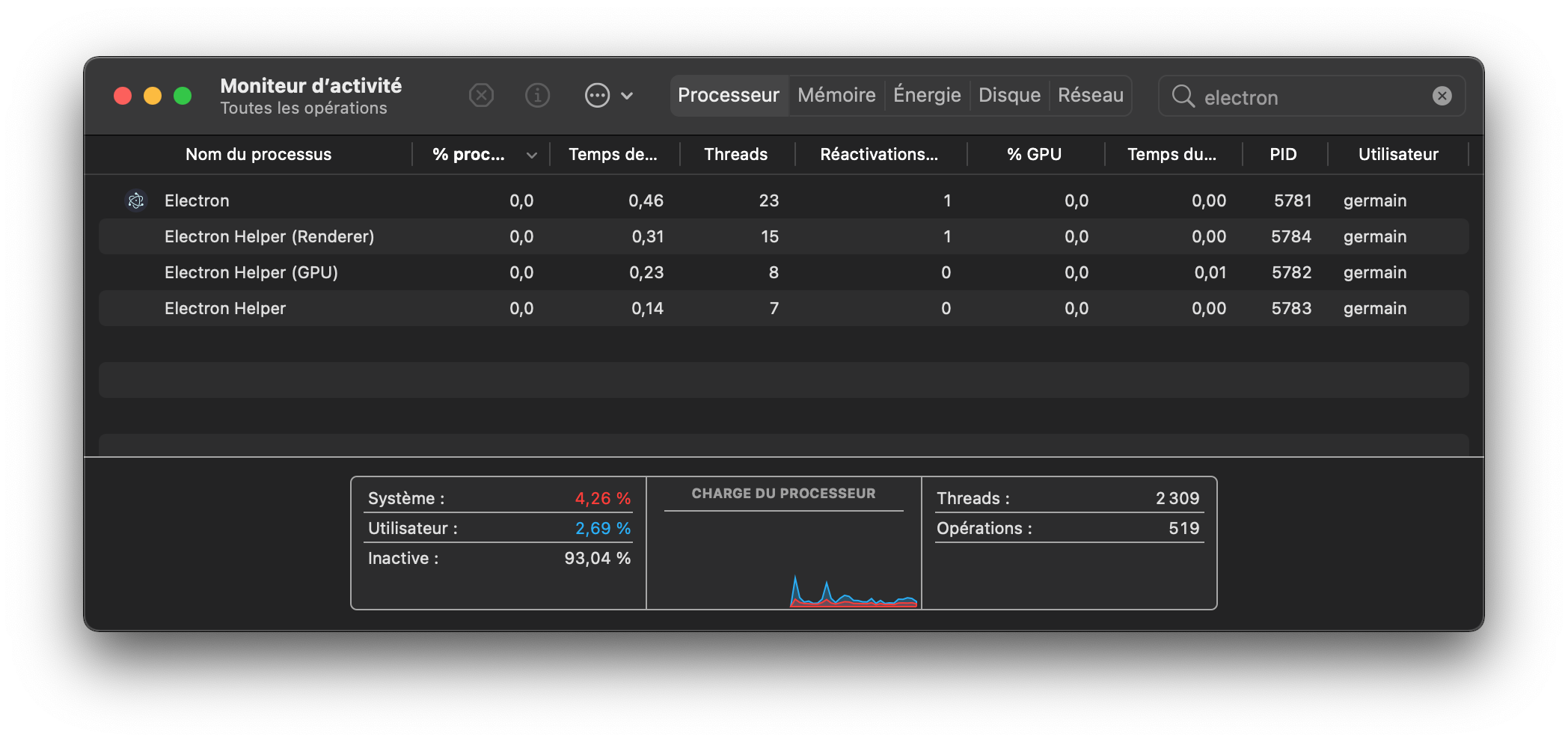This screenshot has height=742, width=1568.
Task: Click the Moniteur d'activité window title
Action: tap(311, 85)
